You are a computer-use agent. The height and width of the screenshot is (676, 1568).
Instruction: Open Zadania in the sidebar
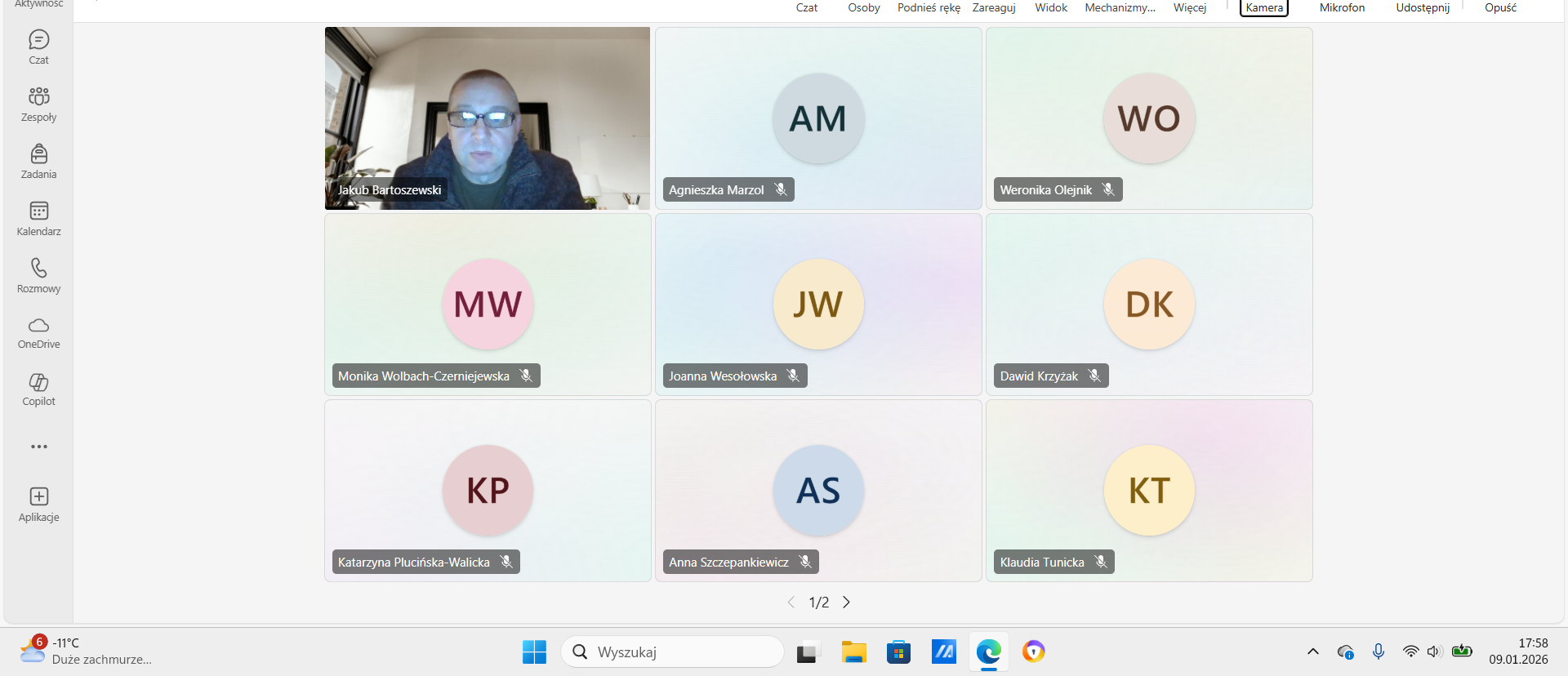[38, 161]
